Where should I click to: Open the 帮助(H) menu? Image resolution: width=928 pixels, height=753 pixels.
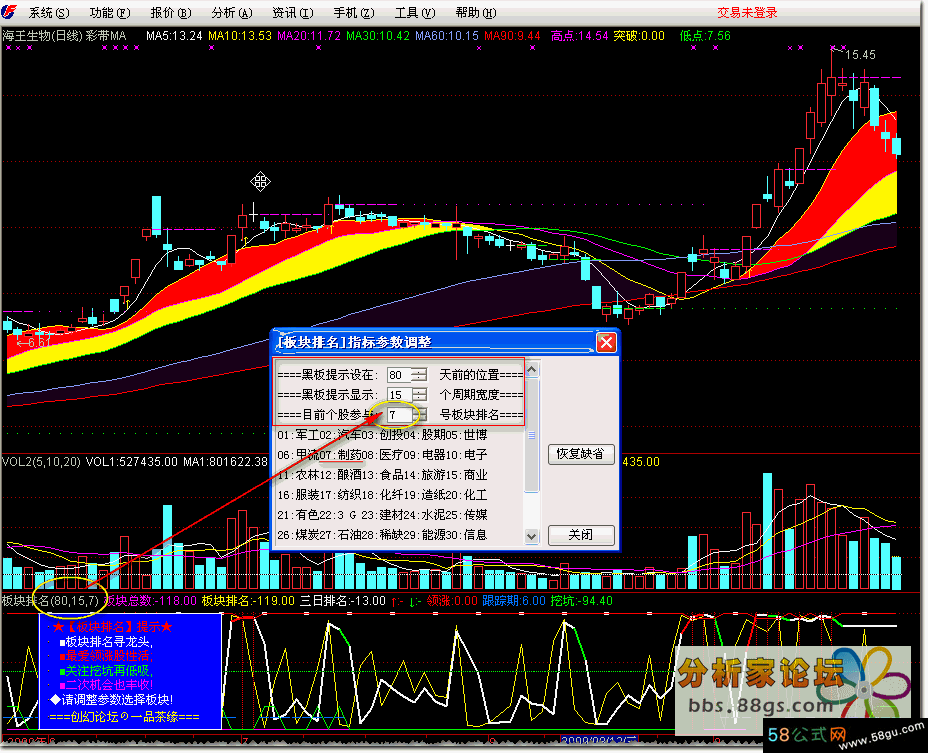476,12
